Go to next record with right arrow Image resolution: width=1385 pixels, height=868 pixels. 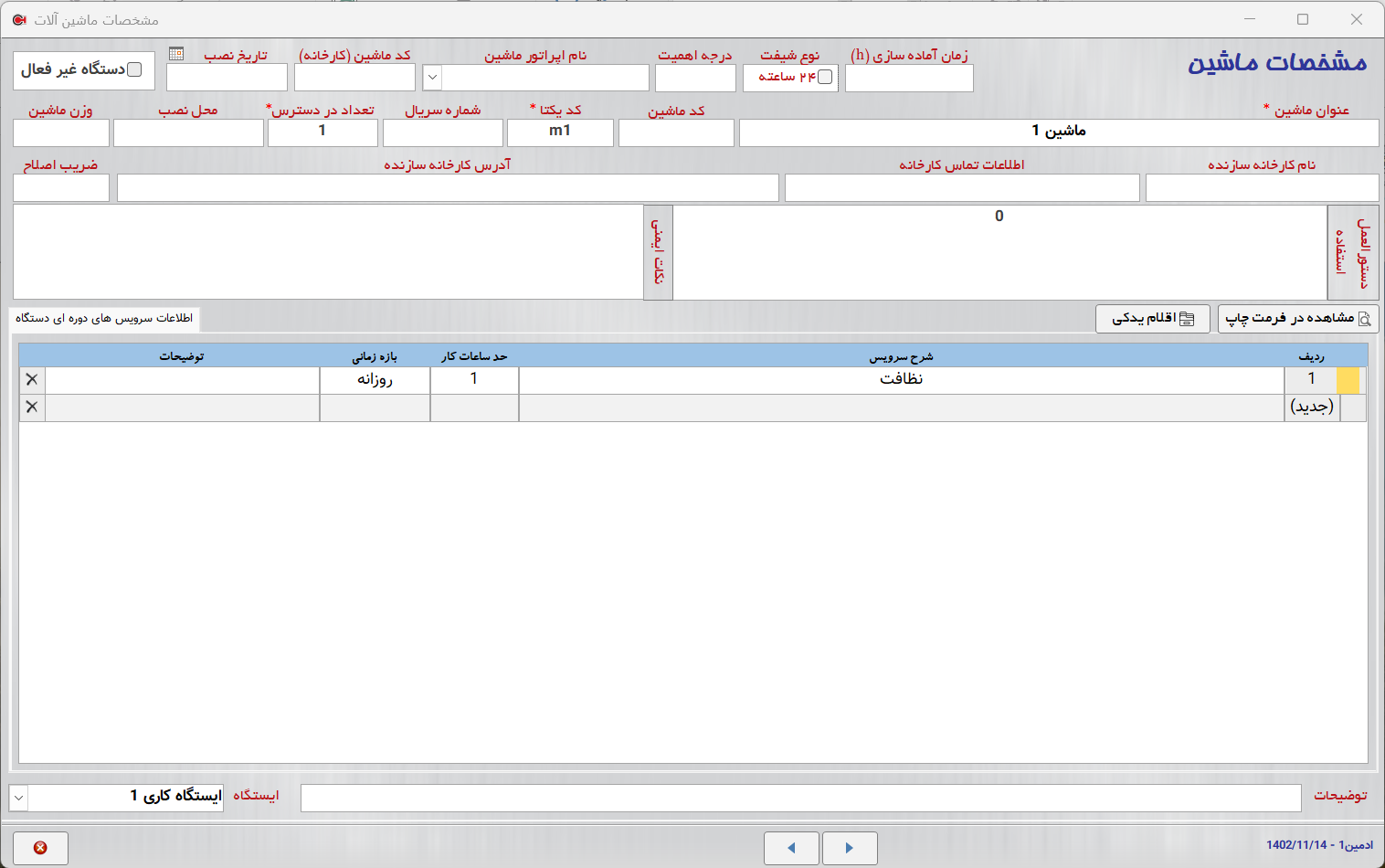[850, 848]
